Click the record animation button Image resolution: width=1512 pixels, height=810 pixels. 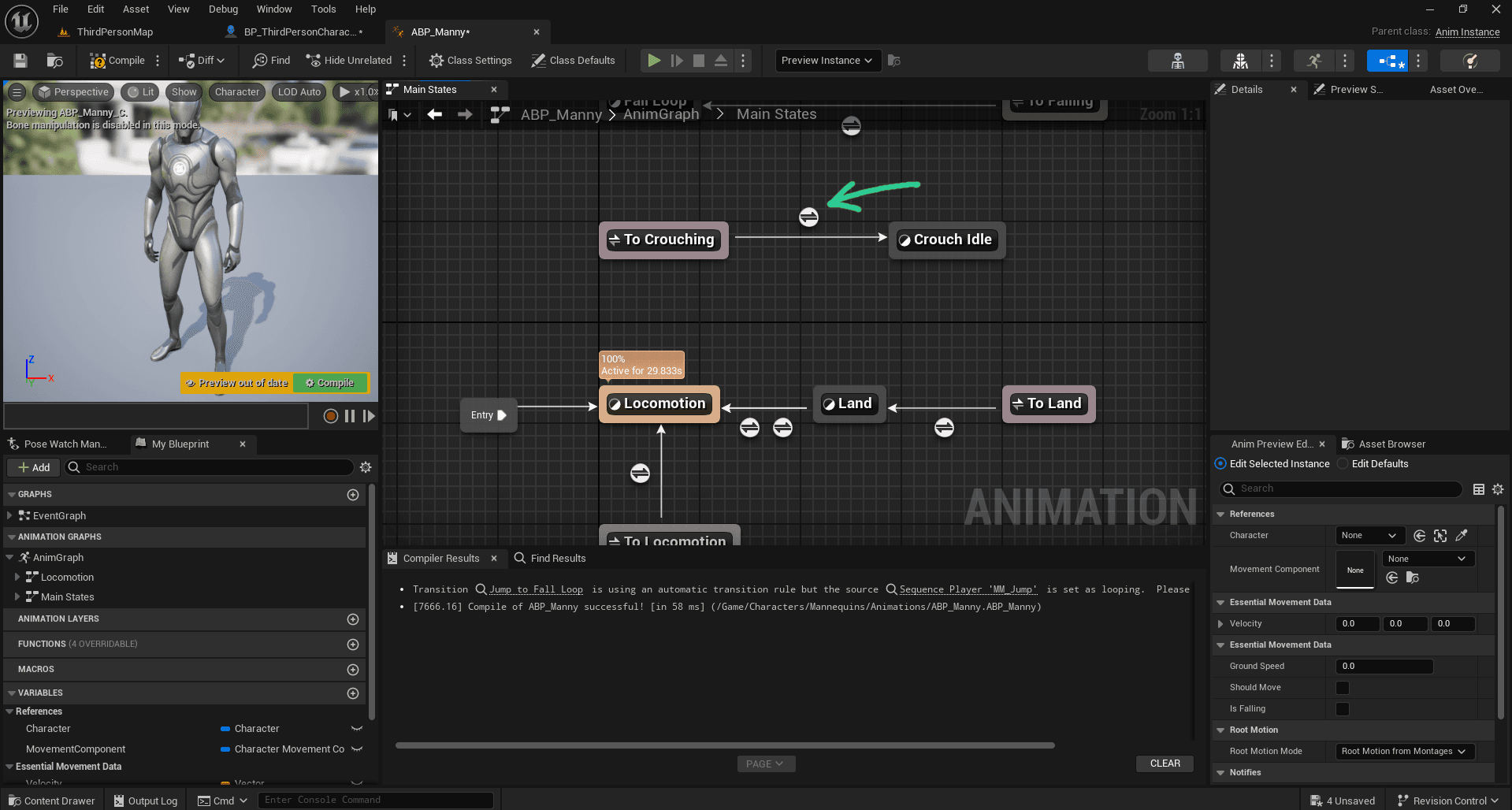pos(331,416)
